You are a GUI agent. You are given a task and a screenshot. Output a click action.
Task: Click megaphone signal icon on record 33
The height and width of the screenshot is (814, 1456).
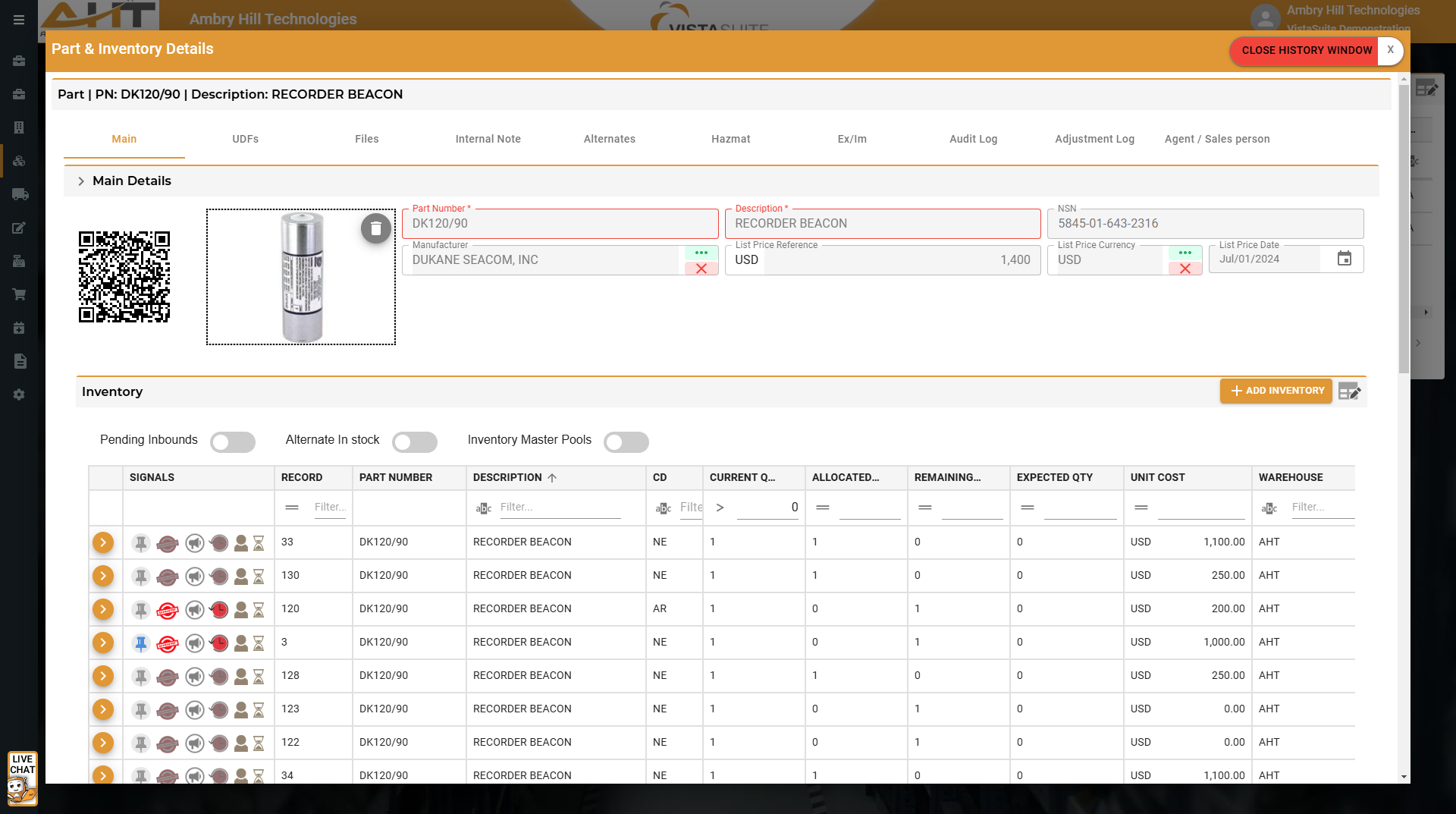tap(195, 543)
